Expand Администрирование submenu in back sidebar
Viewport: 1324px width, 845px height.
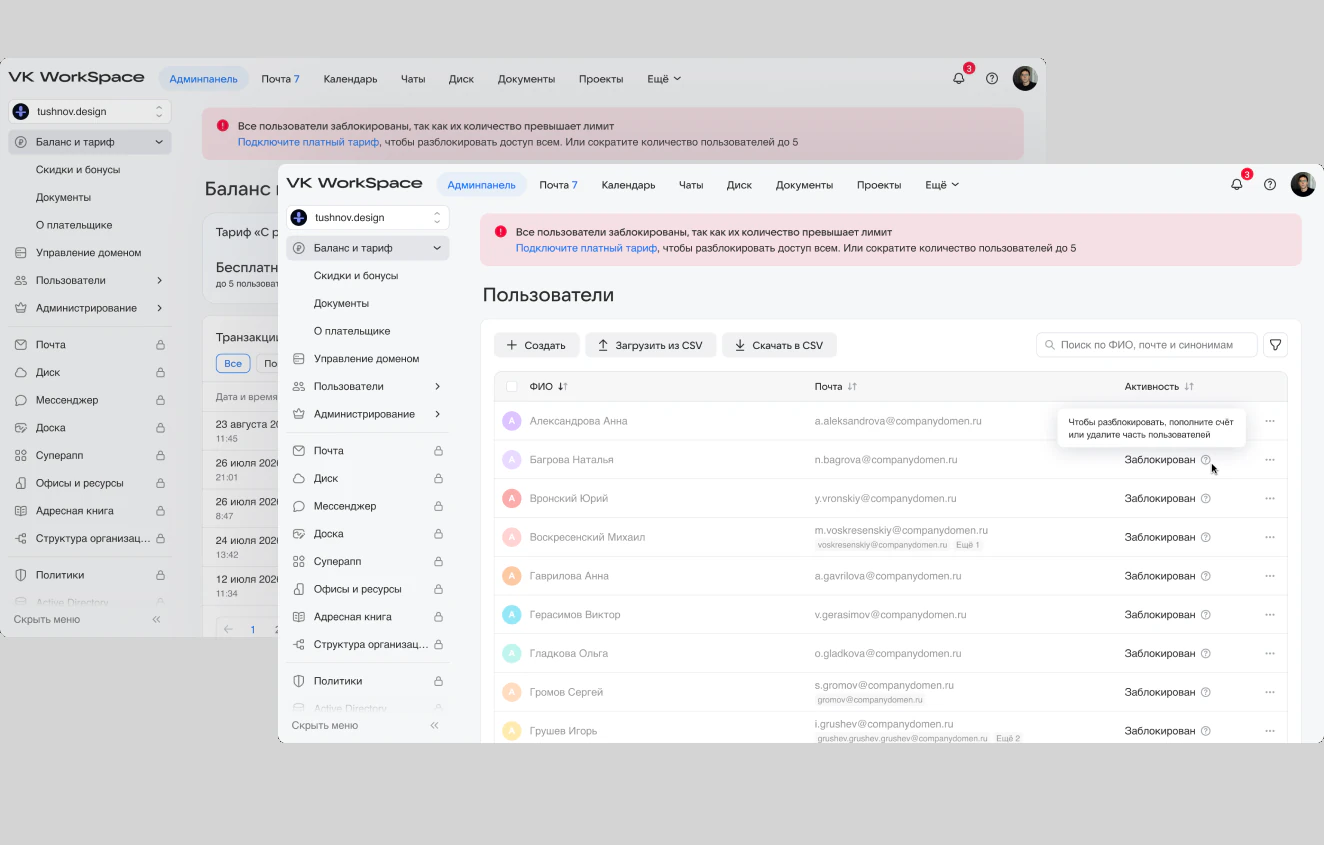pyautogui.click(x=159, y=308)
